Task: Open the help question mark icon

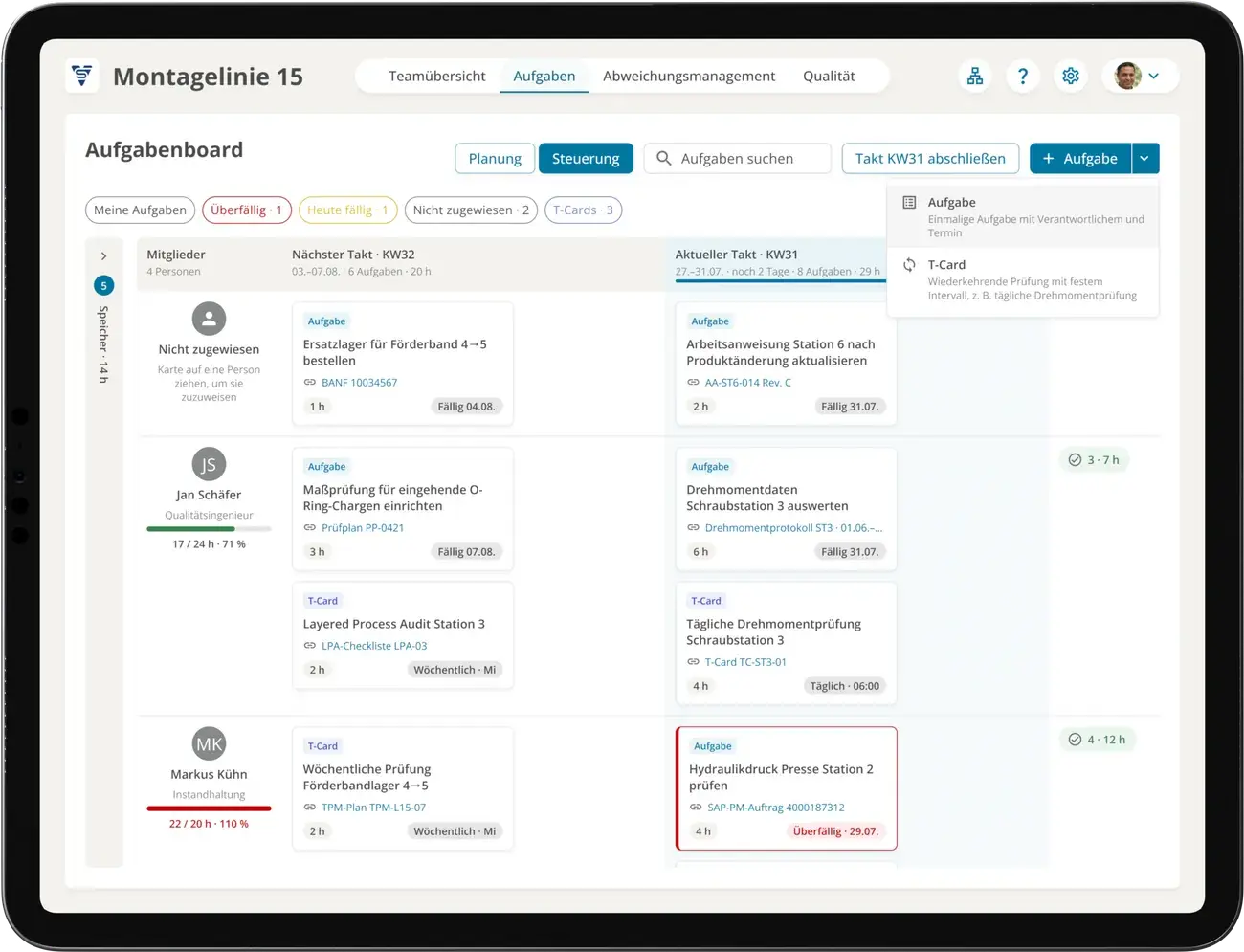Action: (1022, 76)
